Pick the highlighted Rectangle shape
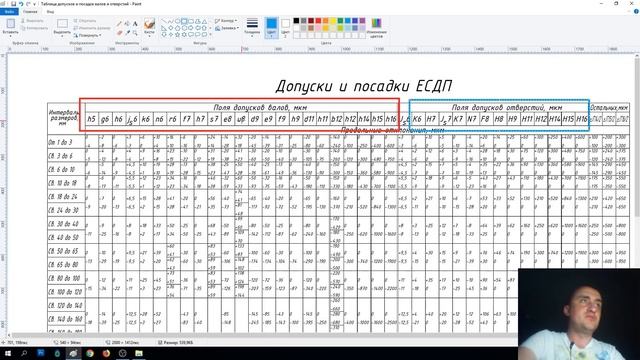The height and width of the screenshot is (360, 640). pyautogui.click(x=184, y=21)
